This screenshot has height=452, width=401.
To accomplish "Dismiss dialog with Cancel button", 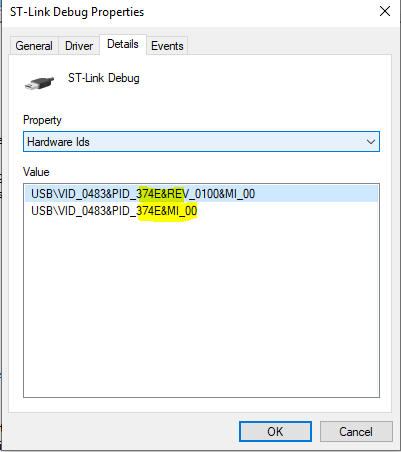I will 356,432.
